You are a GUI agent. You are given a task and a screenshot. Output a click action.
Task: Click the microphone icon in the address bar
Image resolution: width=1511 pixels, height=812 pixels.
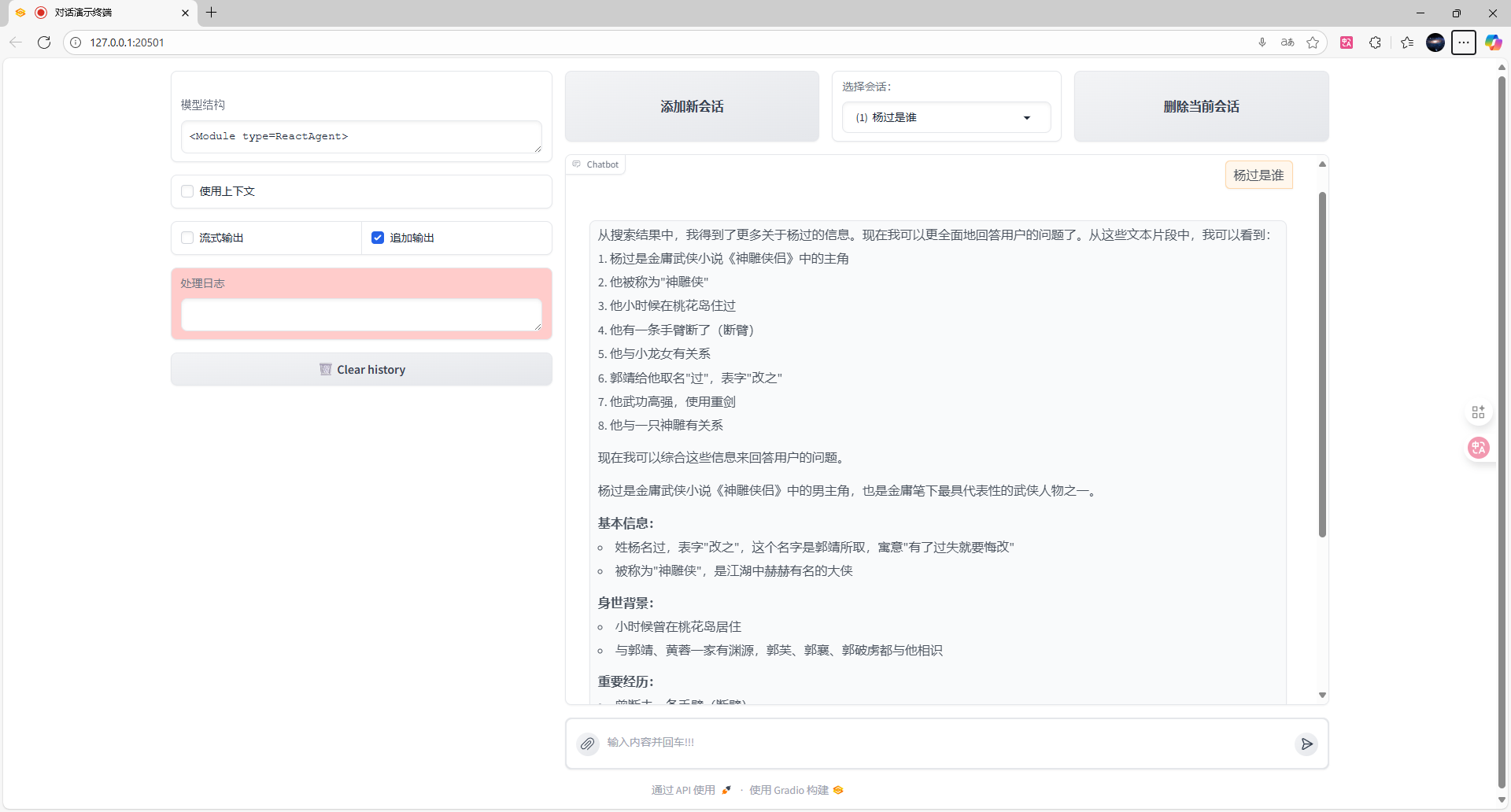[x=1262, y=42]
